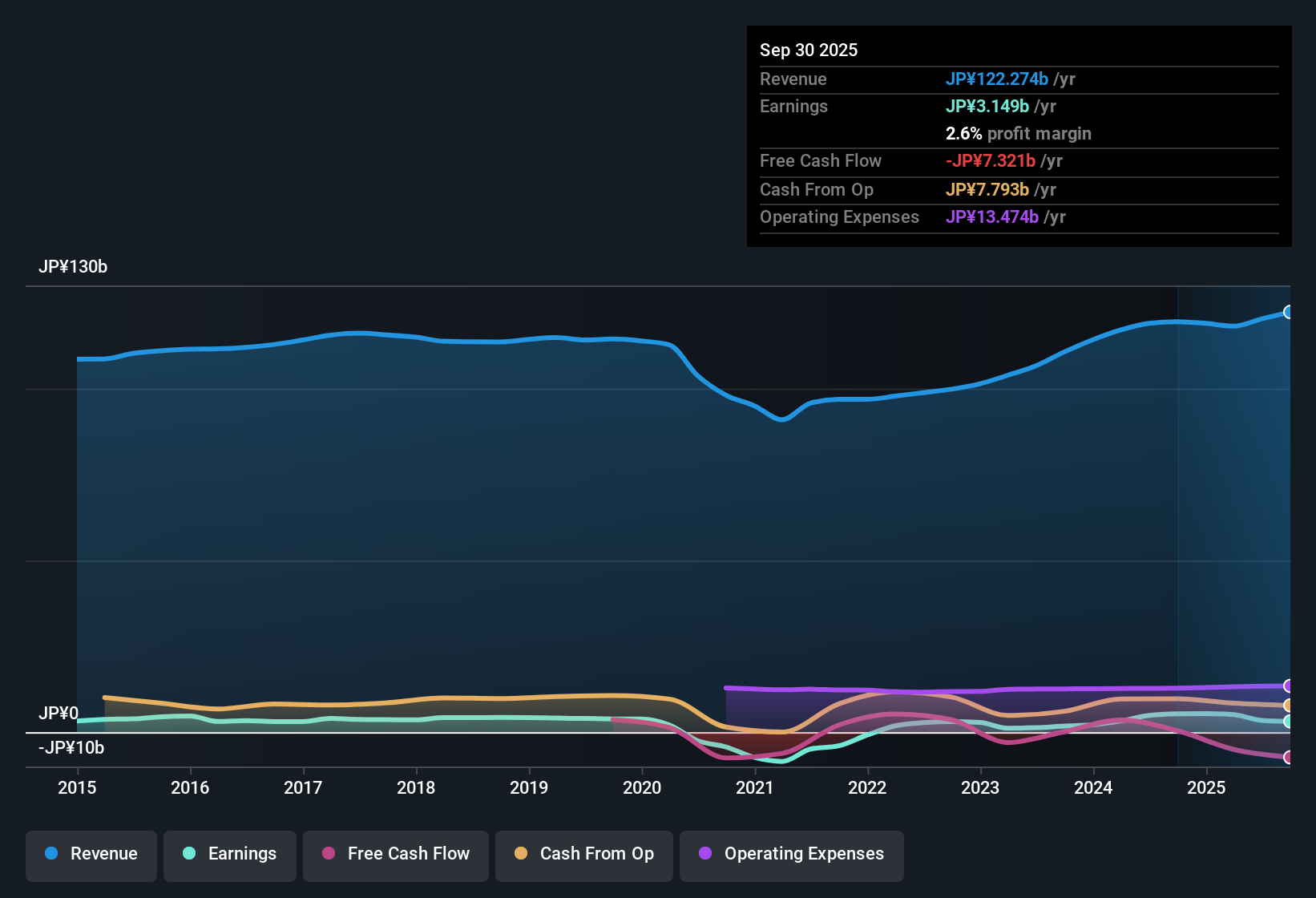Toggle the Earnings series visibility
Screen dimensions: 1316x898
pyautogui.click(x=229, y=854)
